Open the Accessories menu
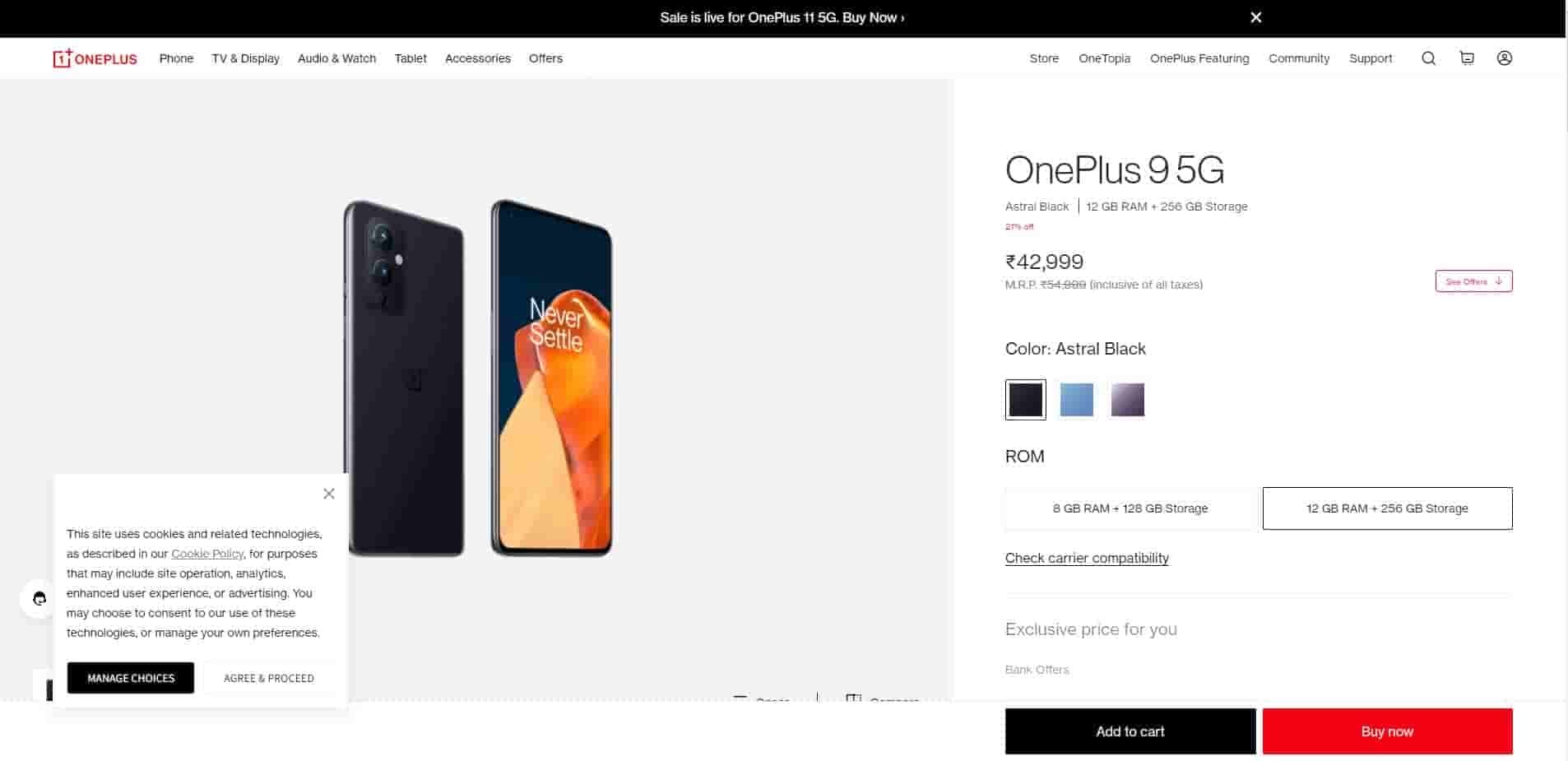The width and height of the screenshot is (1568, 761). pos(478,58)
